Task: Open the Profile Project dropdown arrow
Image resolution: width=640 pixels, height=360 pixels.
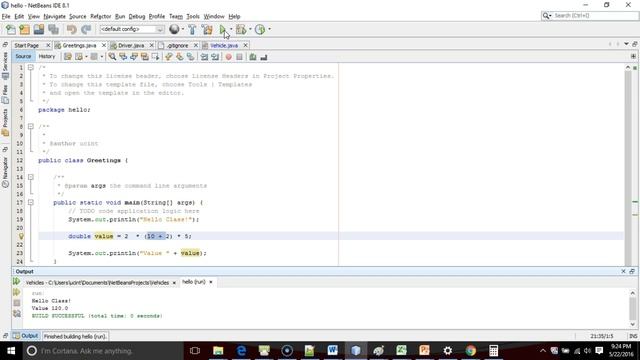Action: click(269, 29)
